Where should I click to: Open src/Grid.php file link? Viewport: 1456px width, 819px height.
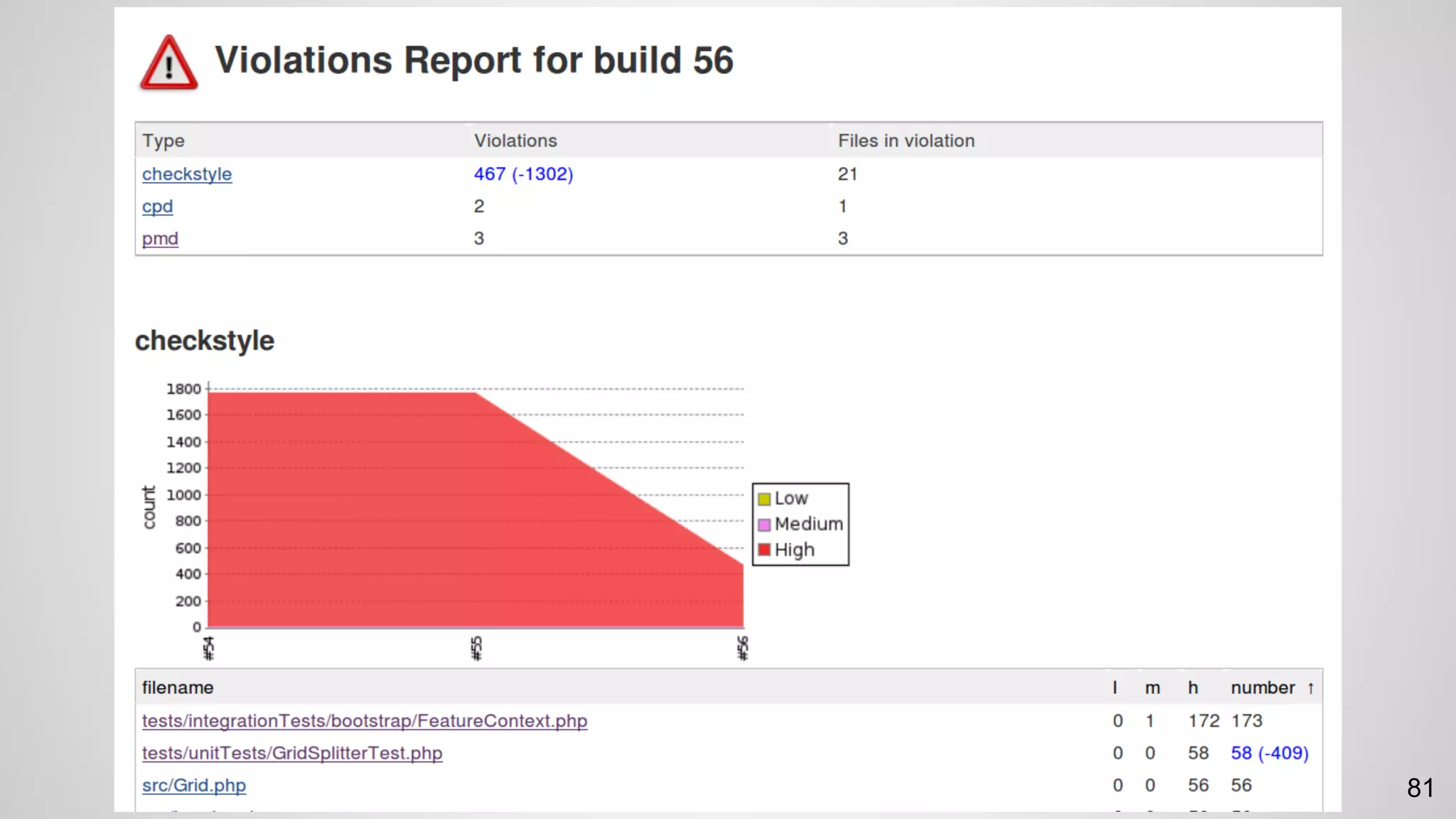pos(193,786)
